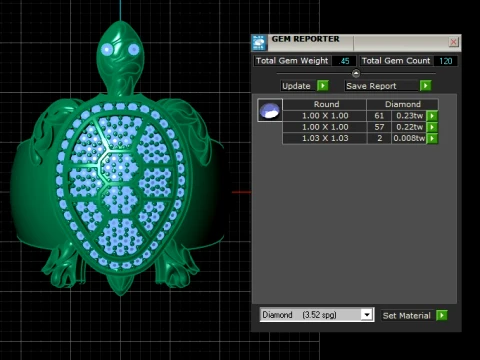Click the Total Gem Weight label
Image resolution: width=480 pixels, height=360 pixels.
click(292, 61)
